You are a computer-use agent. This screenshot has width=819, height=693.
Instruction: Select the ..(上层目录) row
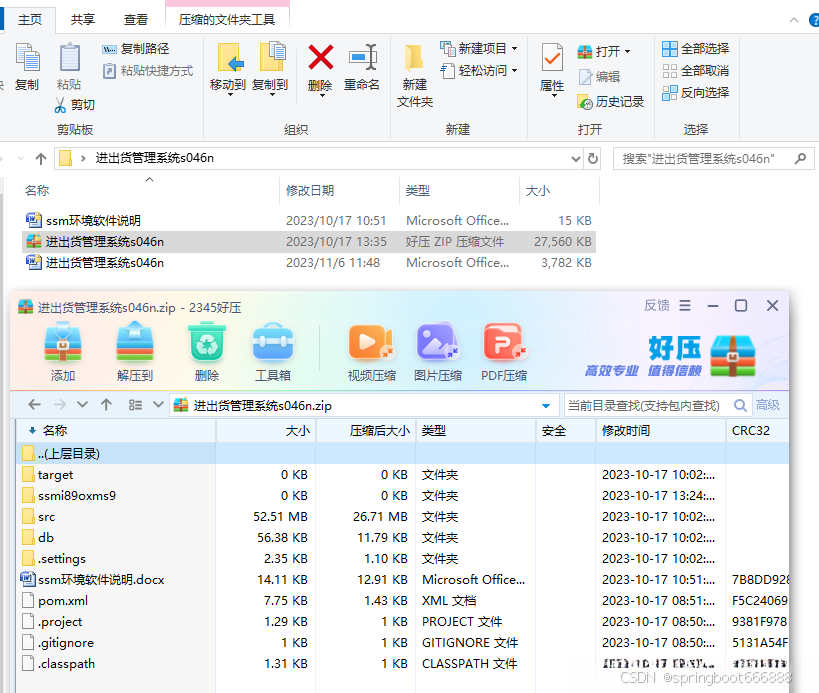point(402,454)
